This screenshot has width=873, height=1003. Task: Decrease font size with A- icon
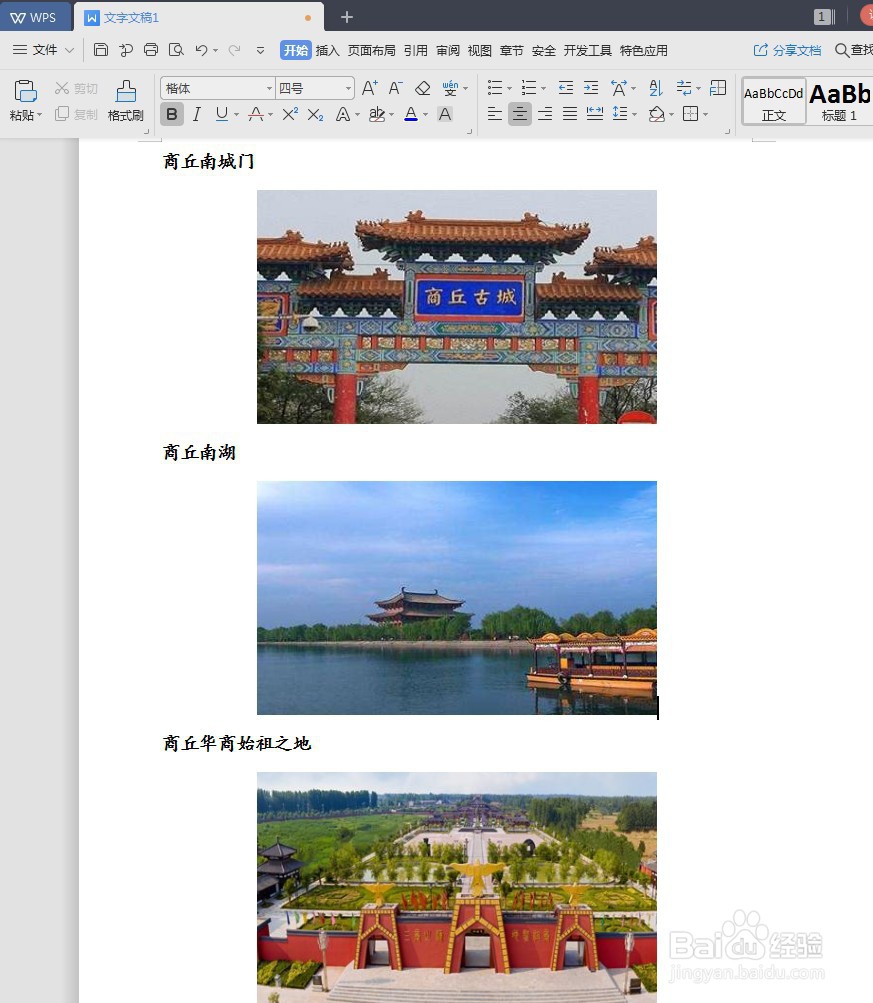396,88
